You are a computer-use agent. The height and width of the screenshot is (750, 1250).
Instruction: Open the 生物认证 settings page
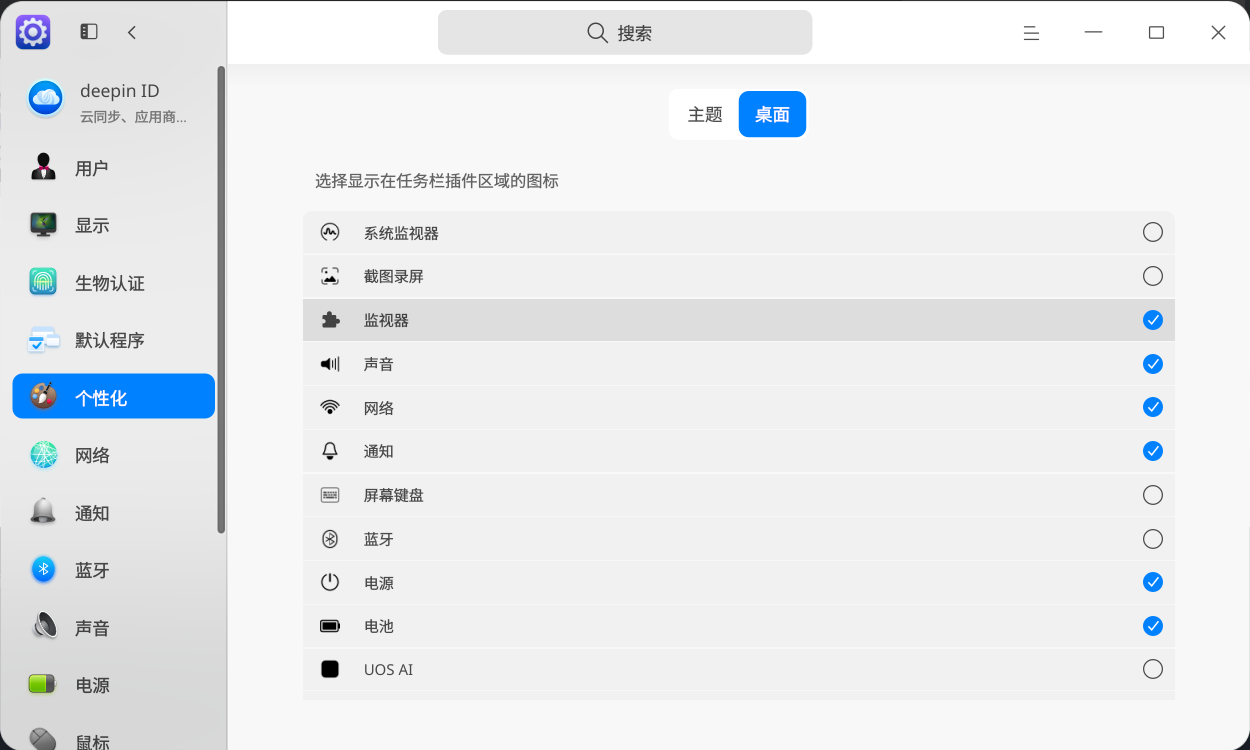(114, 283)
